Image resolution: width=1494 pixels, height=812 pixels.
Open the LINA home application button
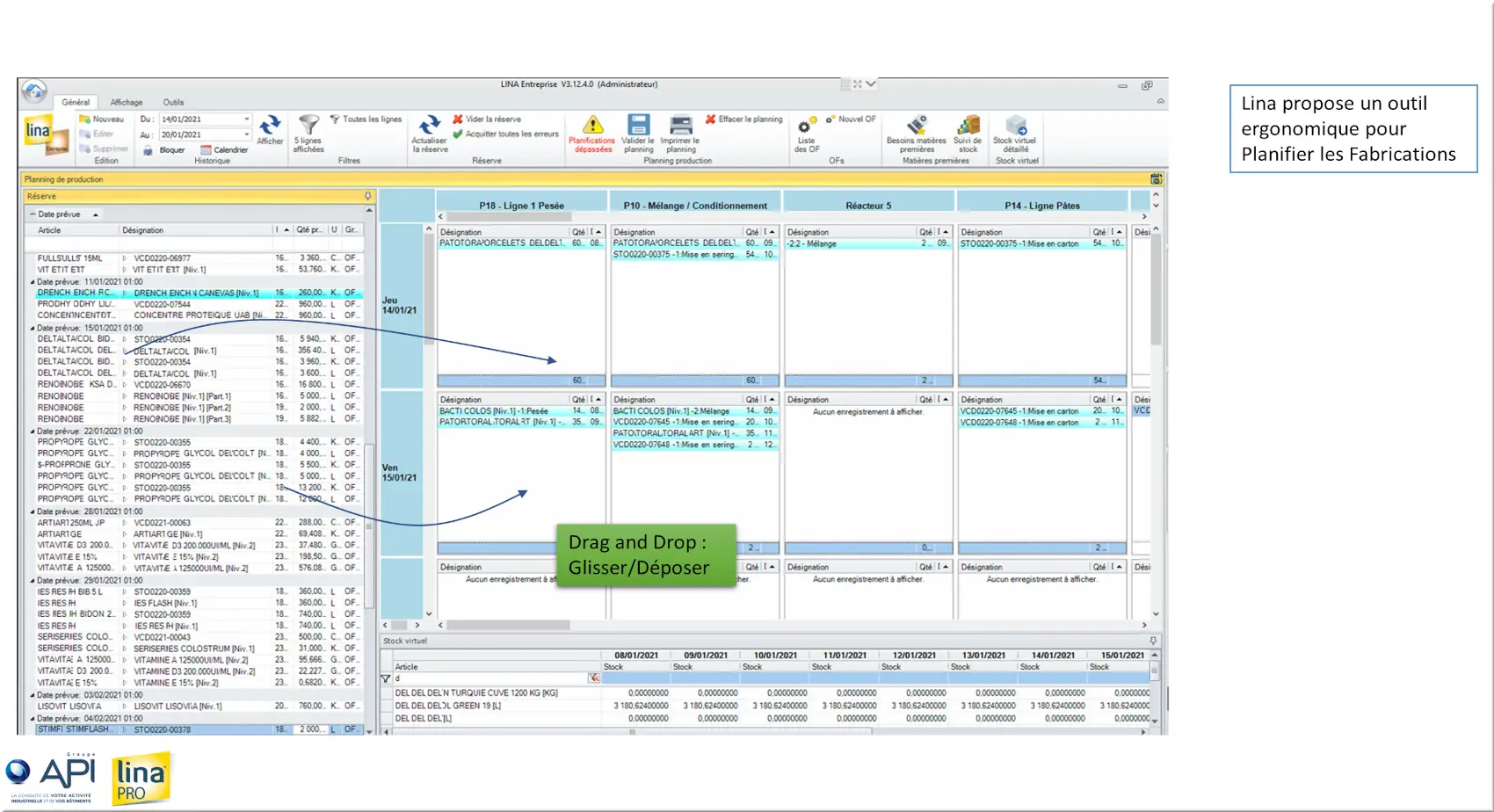coord(34,91)
